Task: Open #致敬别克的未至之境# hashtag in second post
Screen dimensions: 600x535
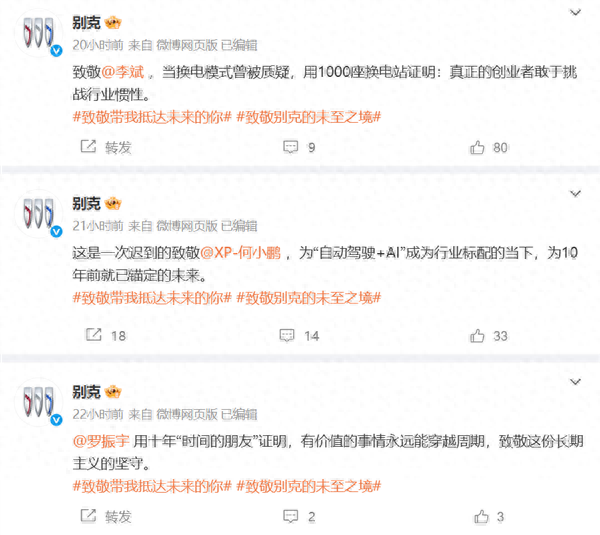Action: pos(309,298)
